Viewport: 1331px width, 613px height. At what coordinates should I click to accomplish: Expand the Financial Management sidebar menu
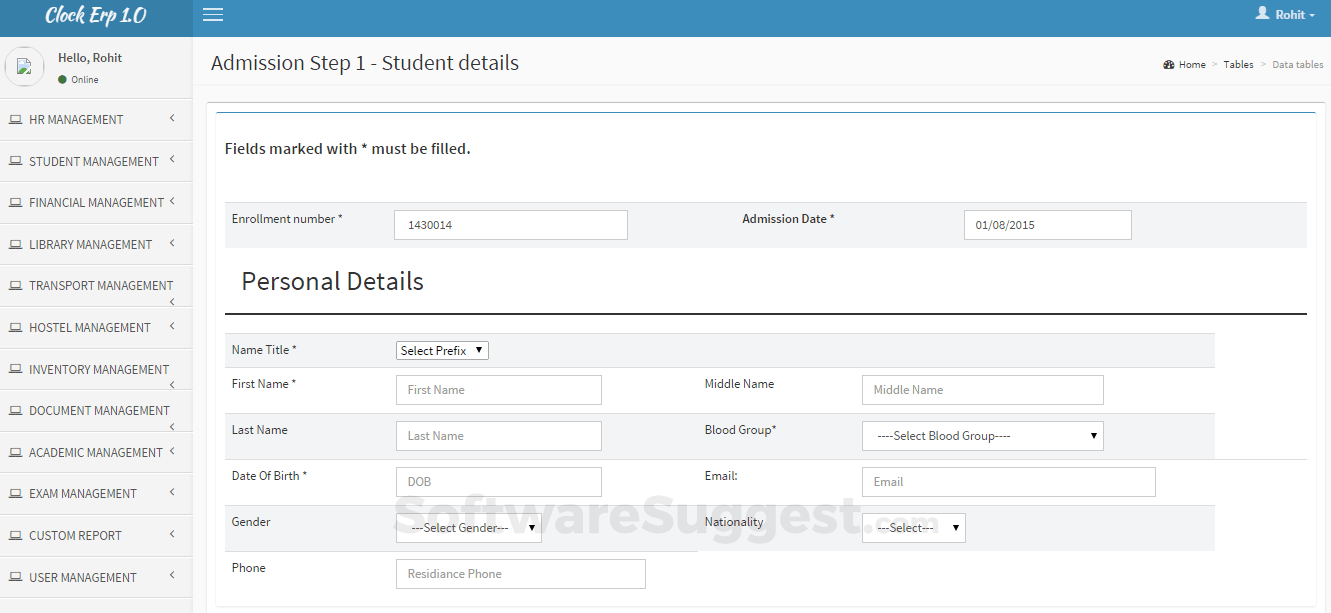[96, 203]
